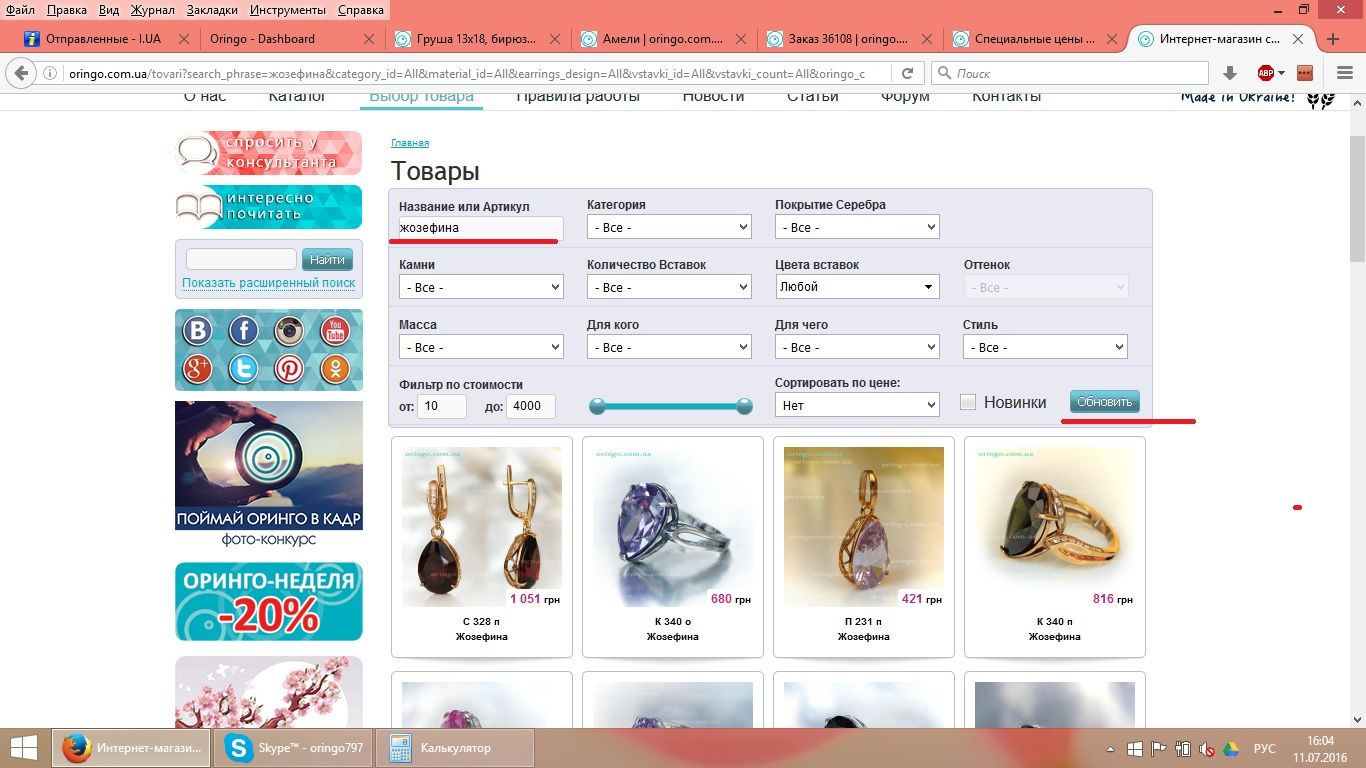The height and width of the screenshot is (768, 1366).
Task: Click Windows Start button
Action: tap(24, 748)
